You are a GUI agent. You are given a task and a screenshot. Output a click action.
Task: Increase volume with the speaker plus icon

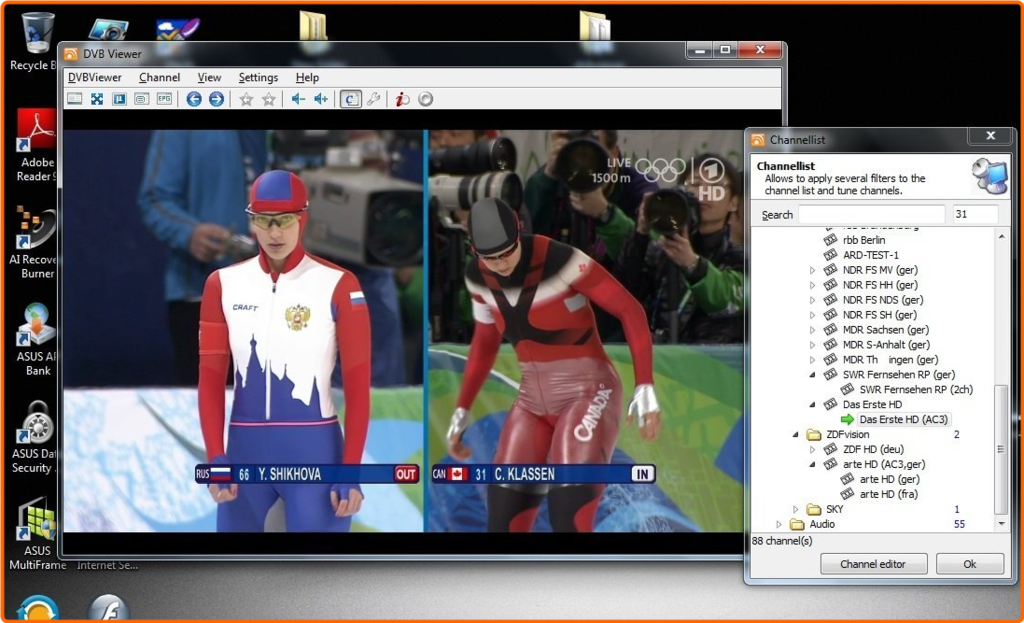321,99
